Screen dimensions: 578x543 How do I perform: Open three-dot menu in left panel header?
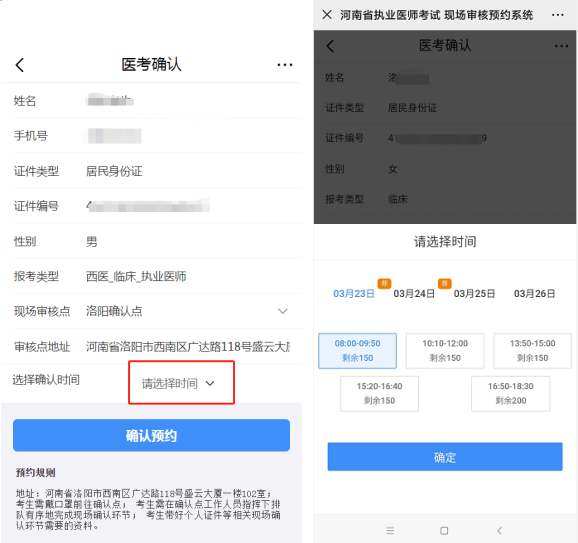[285, 65]
